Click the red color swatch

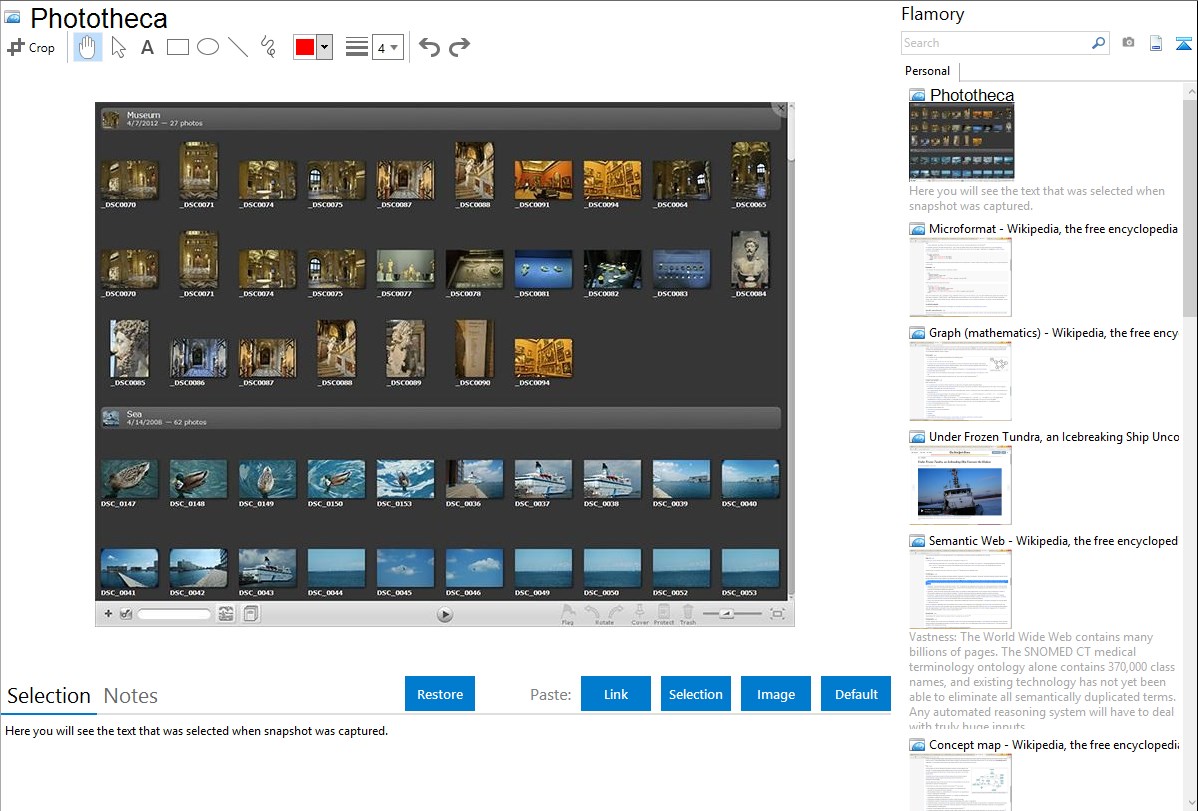(305, 47)
